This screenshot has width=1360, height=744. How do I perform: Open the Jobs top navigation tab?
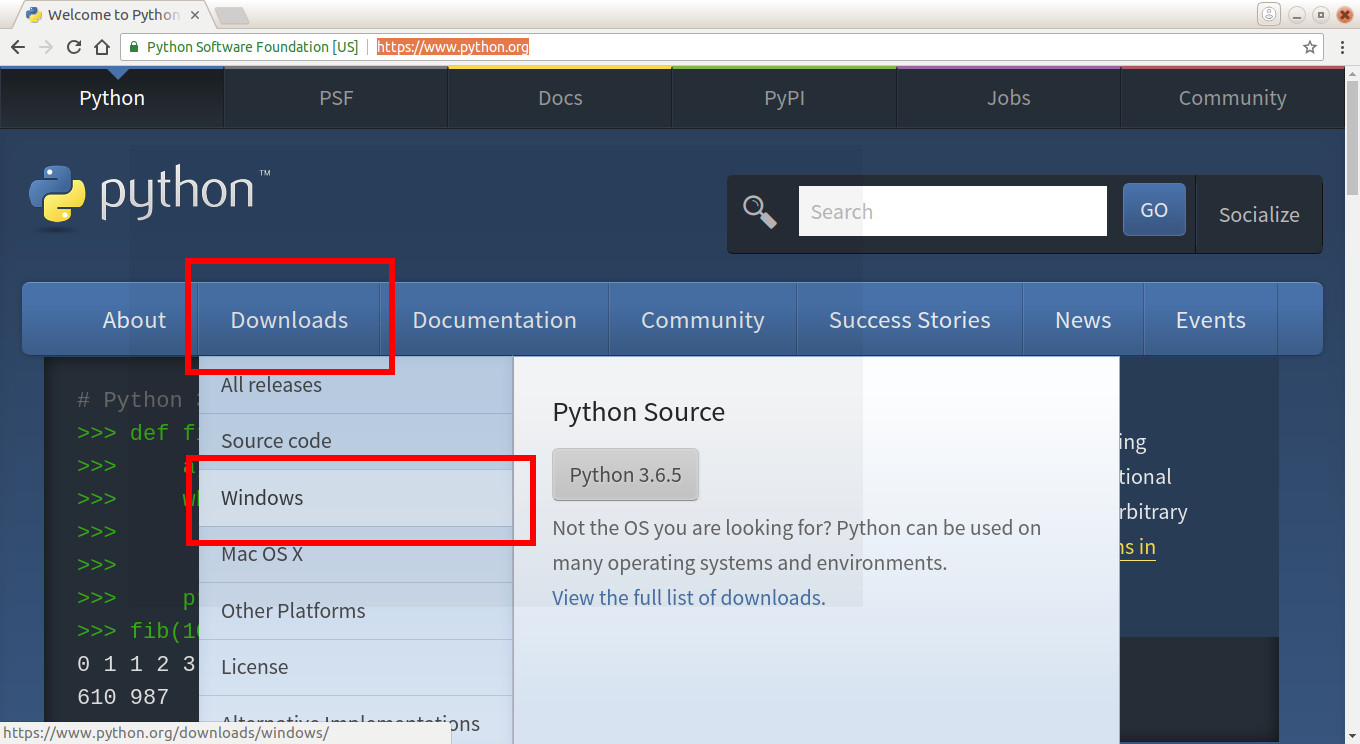pos(1008,98)
